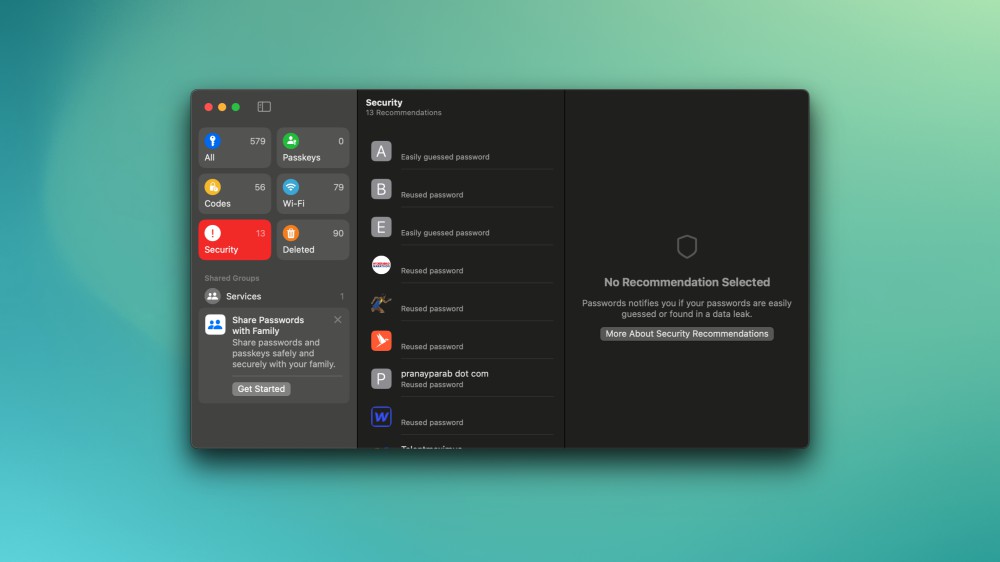
Task: Select the 'E' entry with easily guessed password
Action: (x=462, y=227)
